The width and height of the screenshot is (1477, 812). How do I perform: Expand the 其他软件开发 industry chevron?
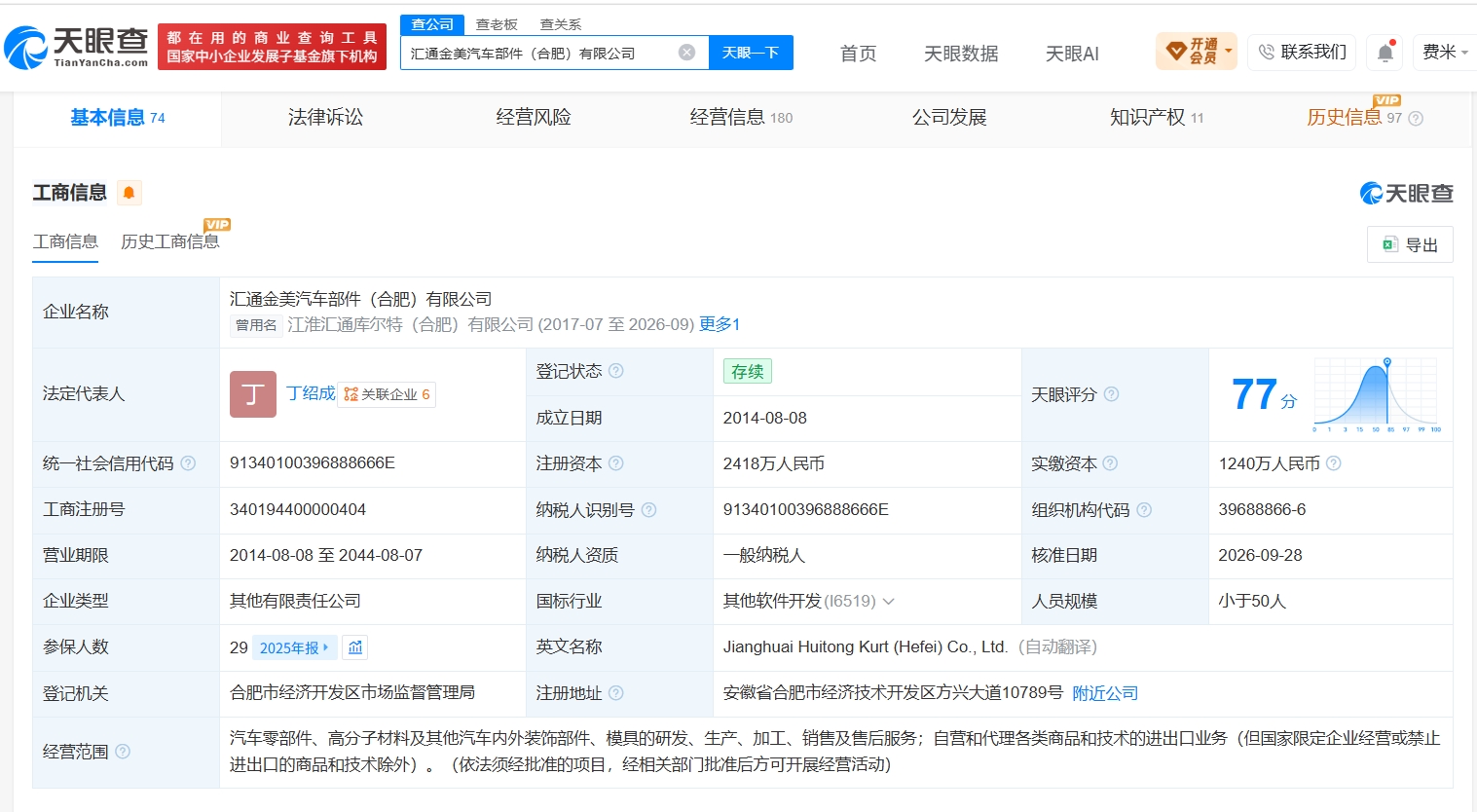click(x=888, y=602)
